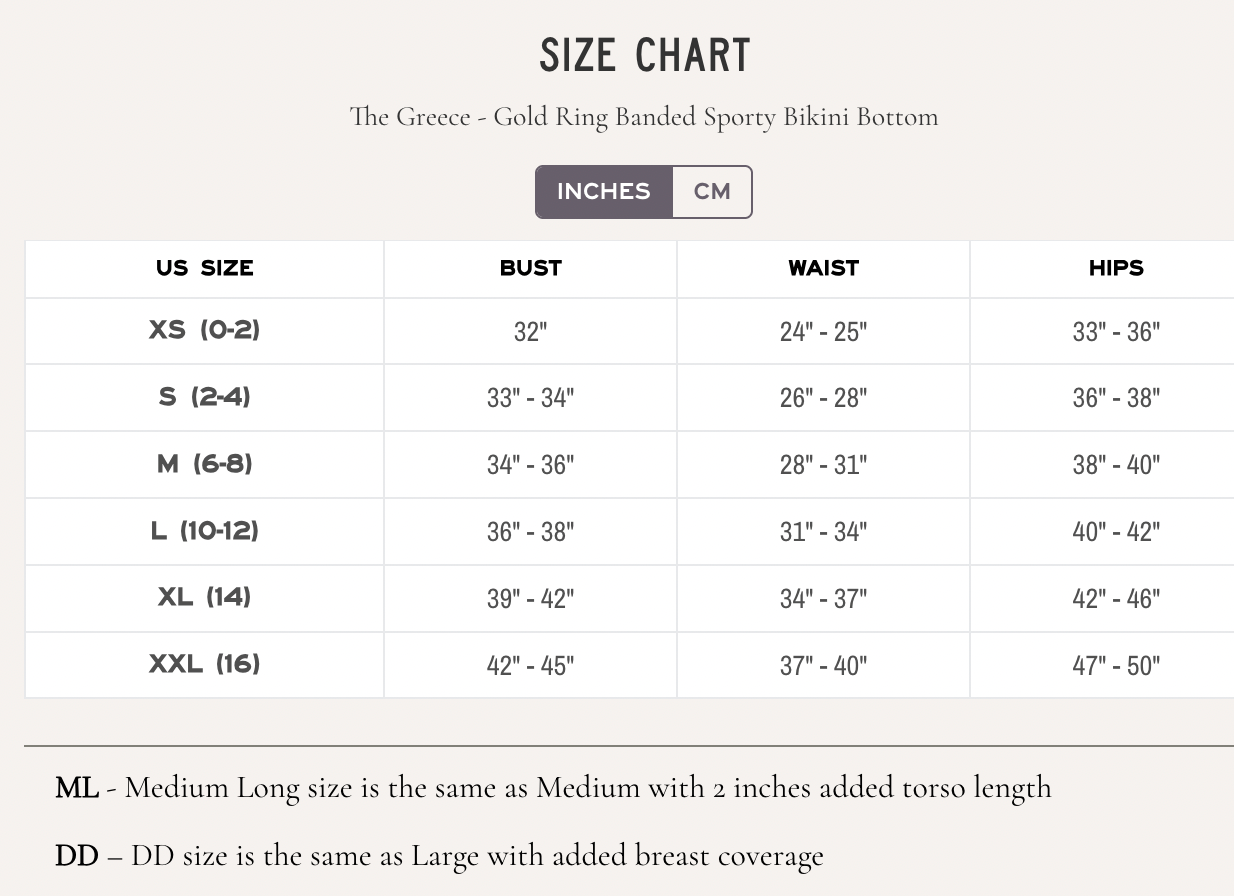This screenshot has width=1234, height=896.
Task: Click the XS bust value 32"
Action: click(530, 332)
